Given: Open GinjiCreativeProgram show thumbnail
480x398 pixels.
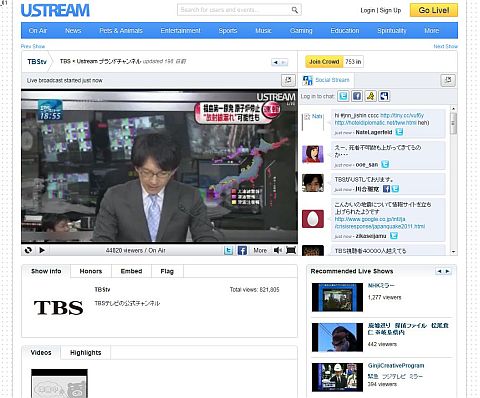Looking at the screenshot, I should click(x=337, y=377).
